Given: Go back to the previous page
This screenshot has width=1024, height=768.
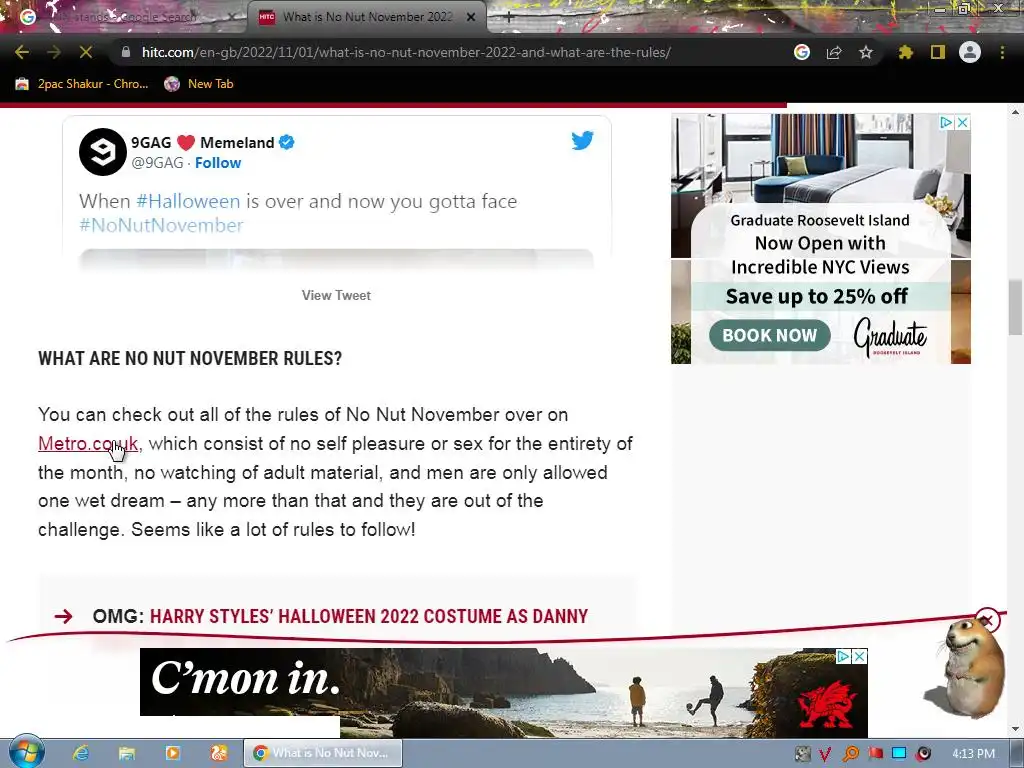Looking at the screenshot, I should tap(22, 52).
